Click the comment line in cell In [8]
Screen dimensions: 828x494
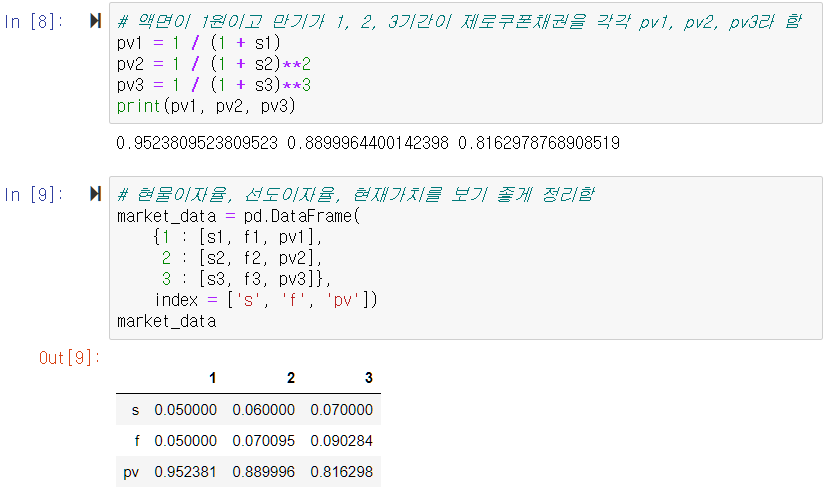(x=459, y=22)
